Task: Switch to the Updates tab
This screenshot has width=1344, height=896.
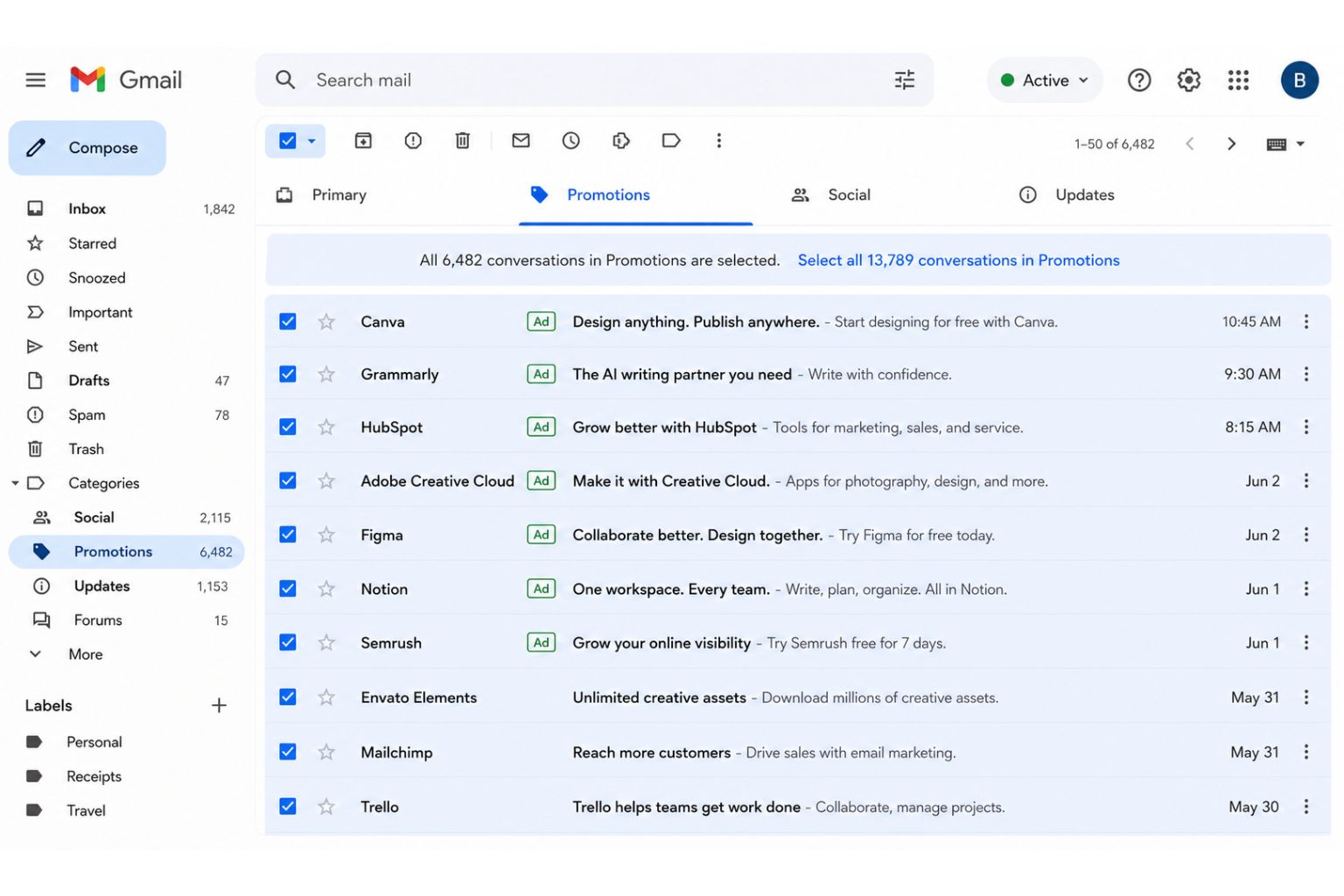Action: tap(1067, 195)
